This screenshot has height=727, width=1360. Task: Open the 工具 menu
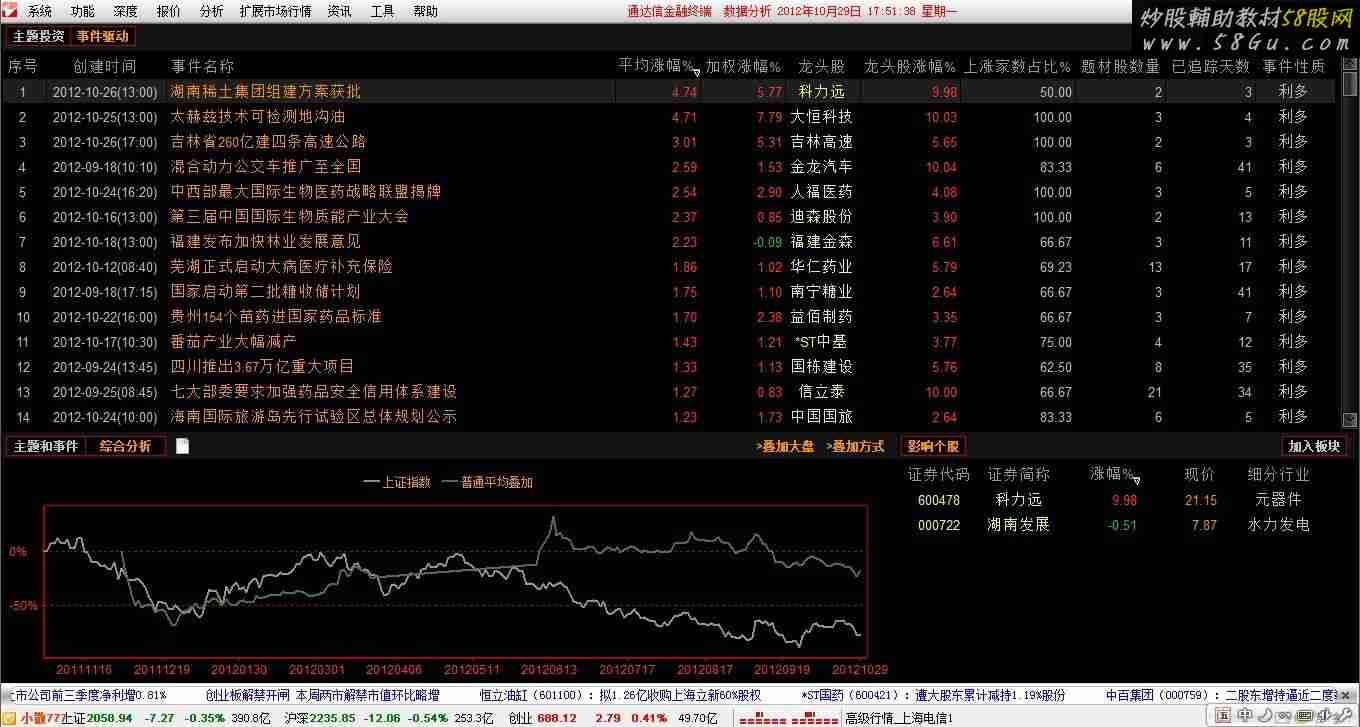[x=383, y=12]
